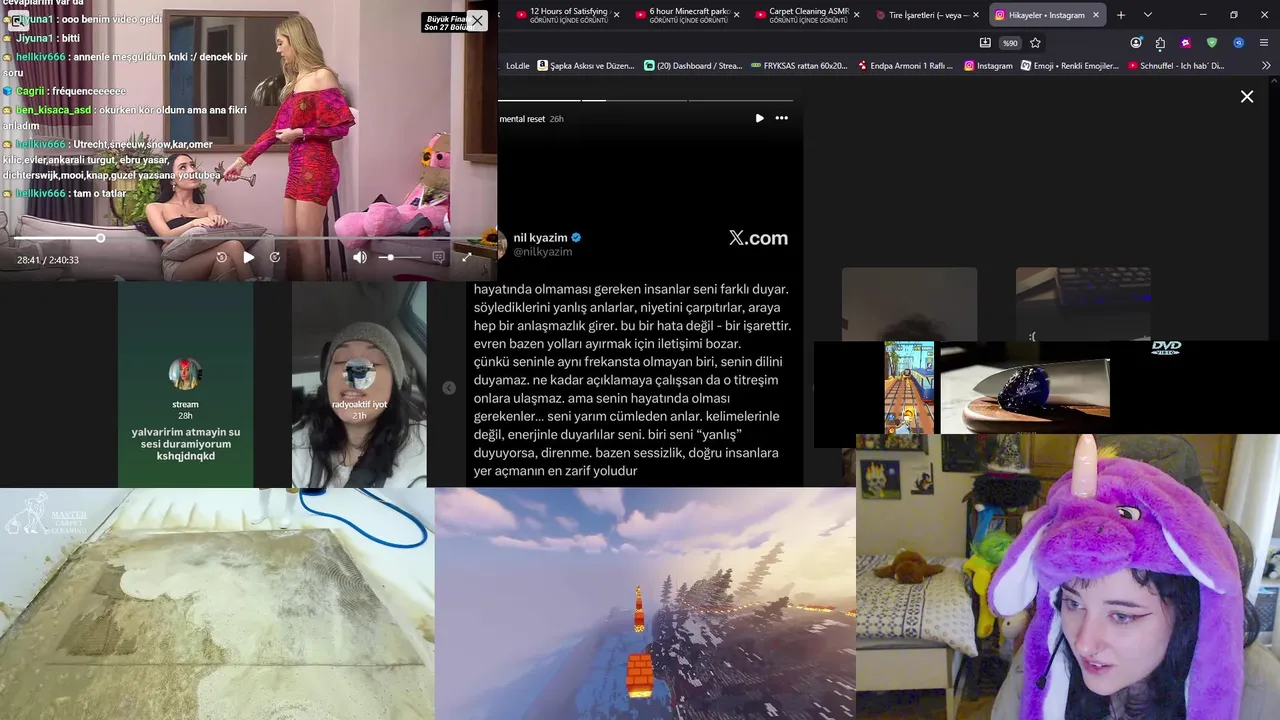Toggle subtitles in picture-in-picture player
The image size is (1280, 720).
(x=438, y=257)
